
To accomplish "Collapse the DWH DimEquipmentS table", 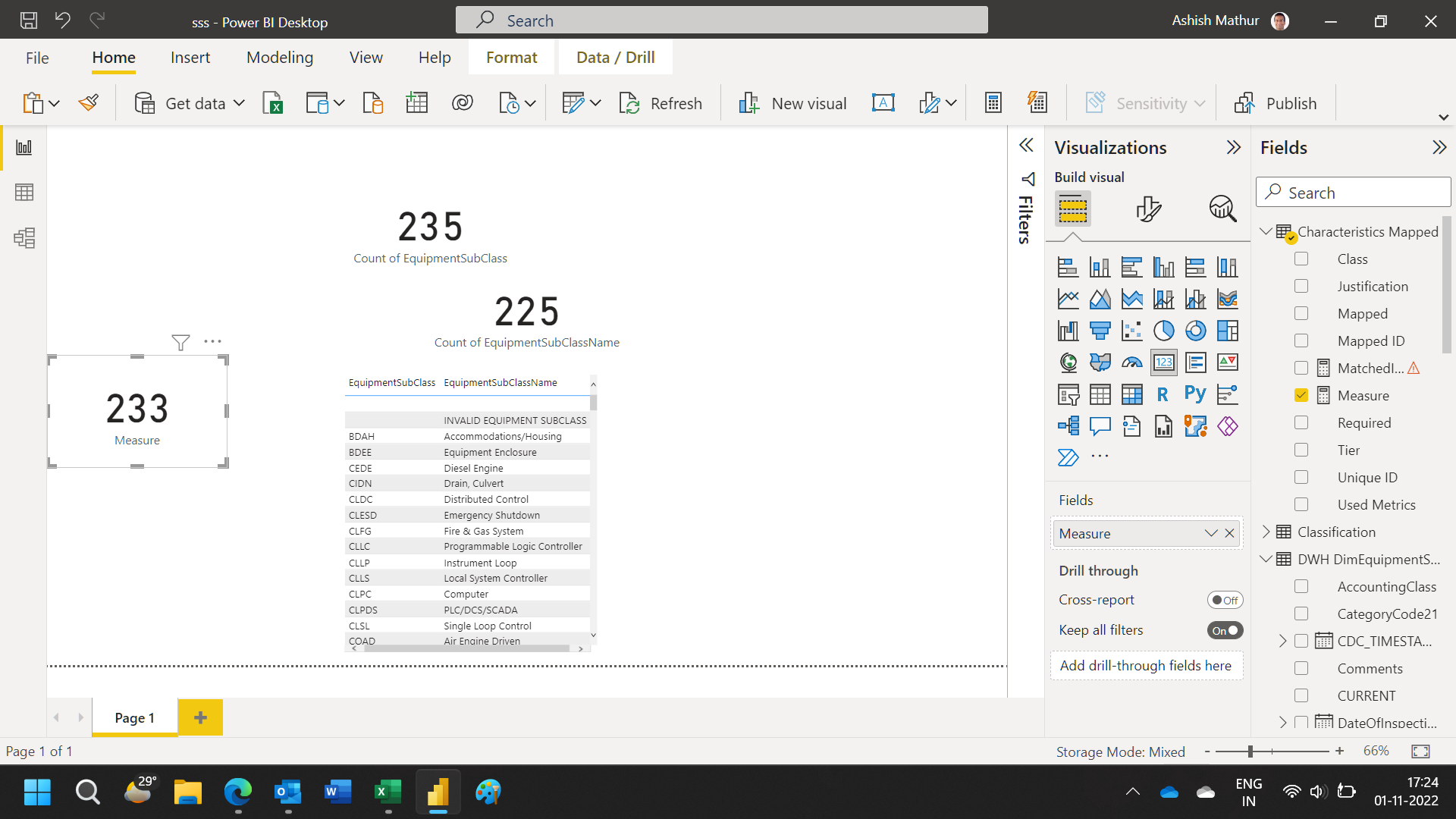I will pyautogui.click(x=1266, y=559).
